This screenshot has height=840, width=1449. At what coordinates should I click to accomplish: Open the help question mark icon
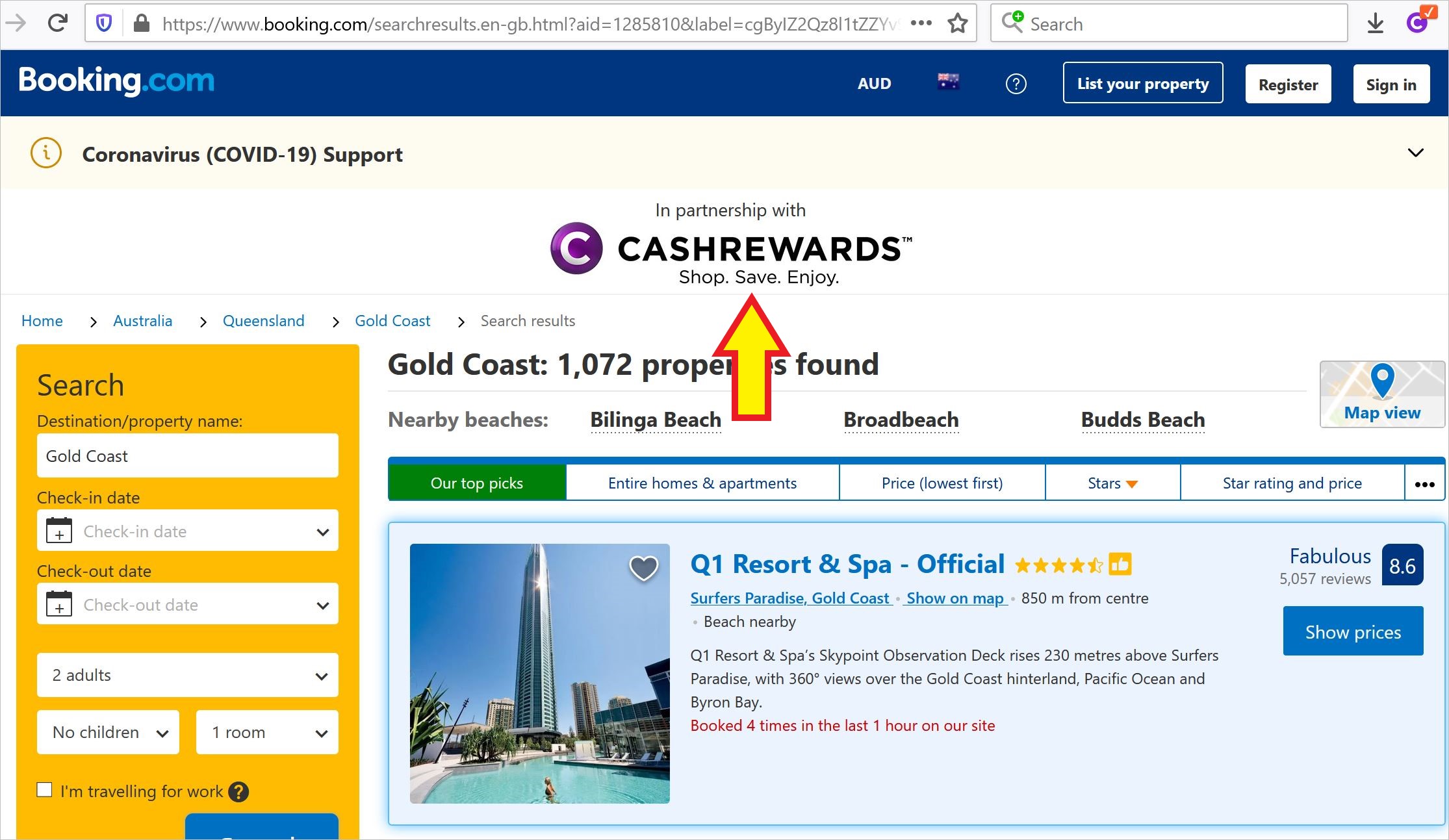point(1016,83)
